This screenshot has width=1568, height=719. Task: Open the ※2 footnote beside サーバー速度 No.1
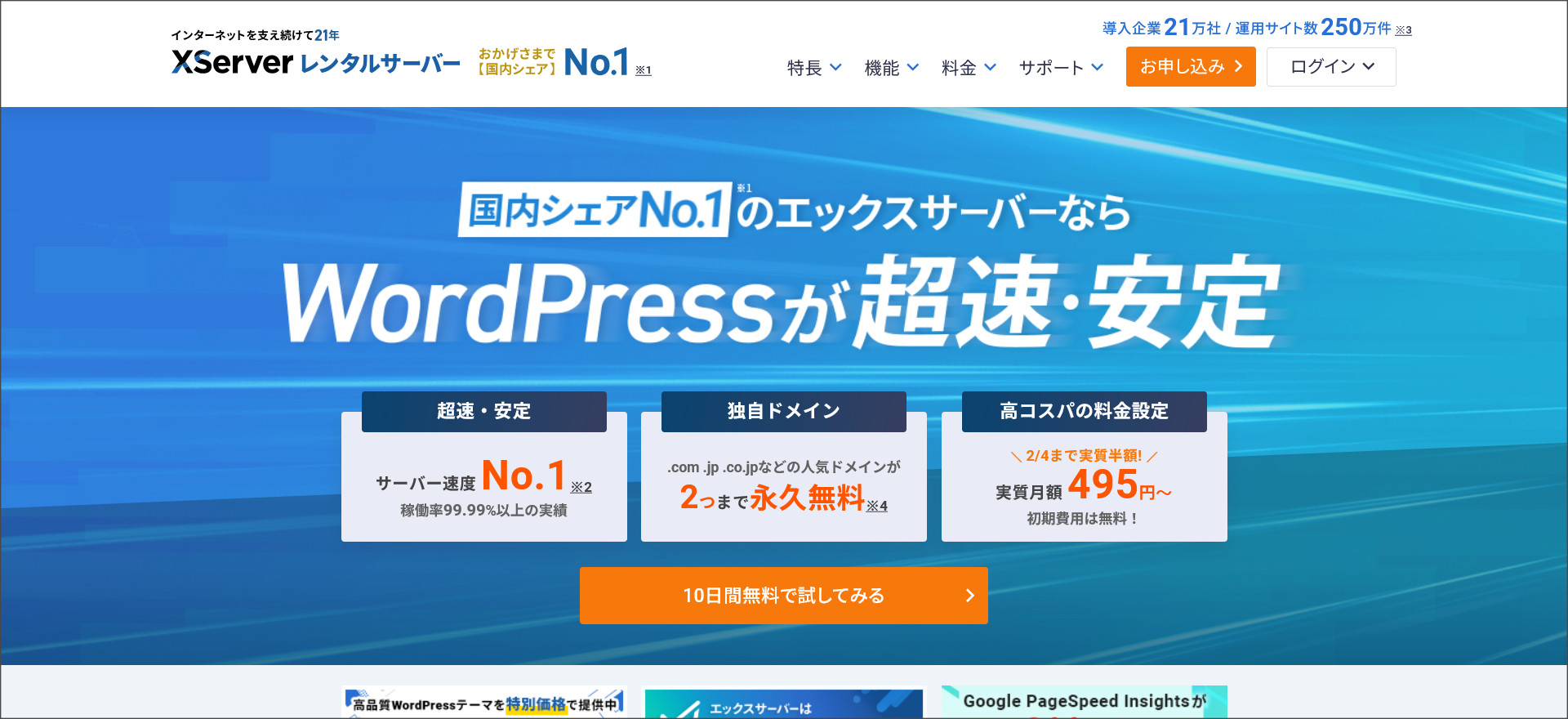click(581, 488)
